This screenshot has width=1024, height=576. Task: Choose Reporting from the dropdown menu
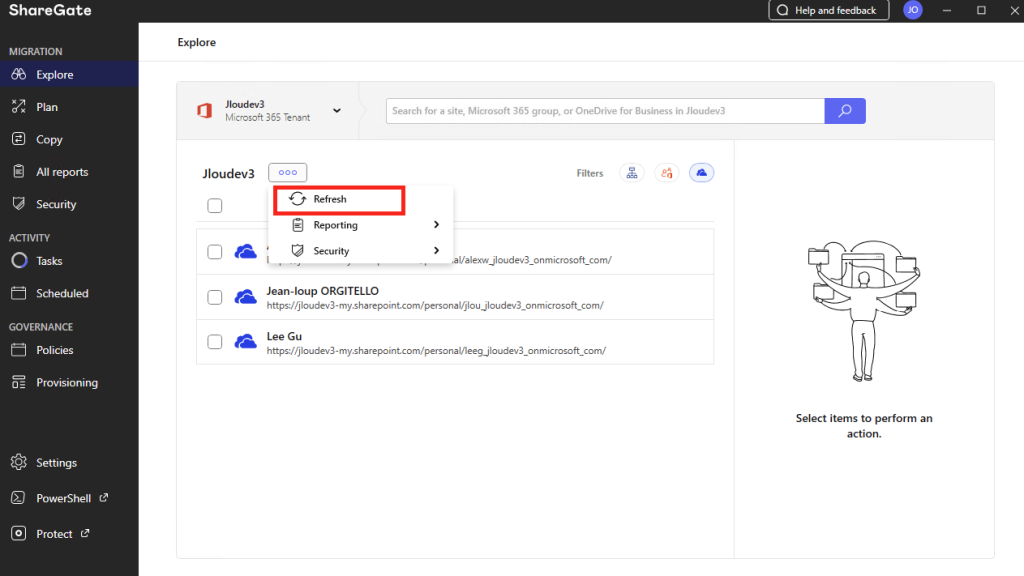coord(360,225)
